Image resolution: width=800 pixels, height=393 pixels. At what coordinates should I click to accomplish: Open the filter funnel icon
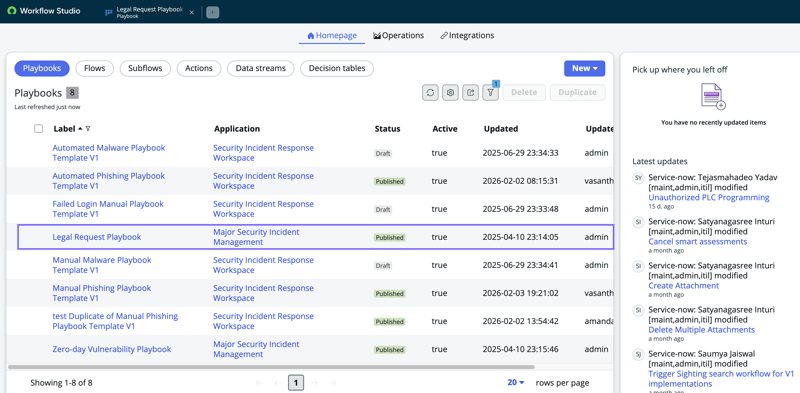[x=490, y=92]
